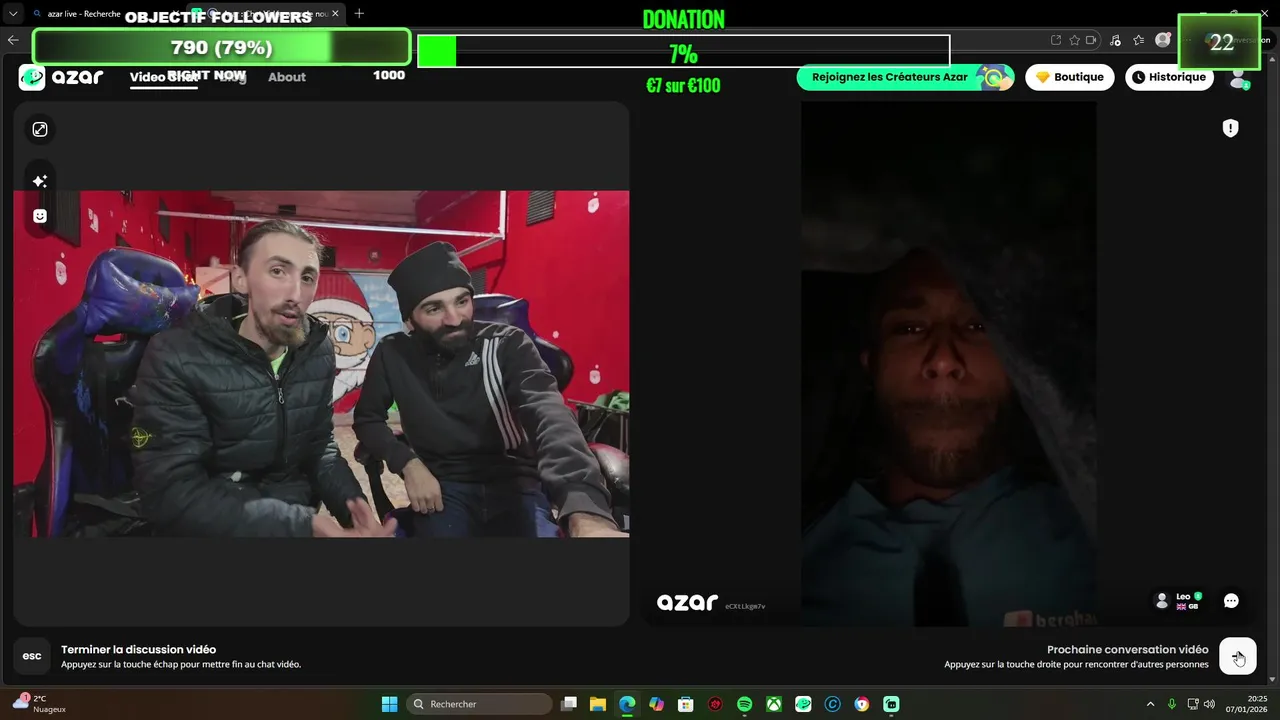Go back with browser back arrow

(x=13, y=40)
